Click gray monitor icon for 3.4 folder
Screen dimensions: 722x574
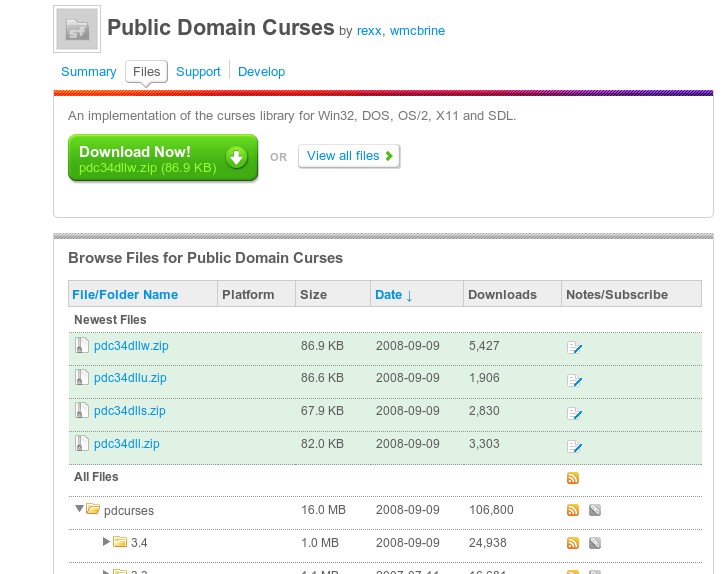point(594,543)
